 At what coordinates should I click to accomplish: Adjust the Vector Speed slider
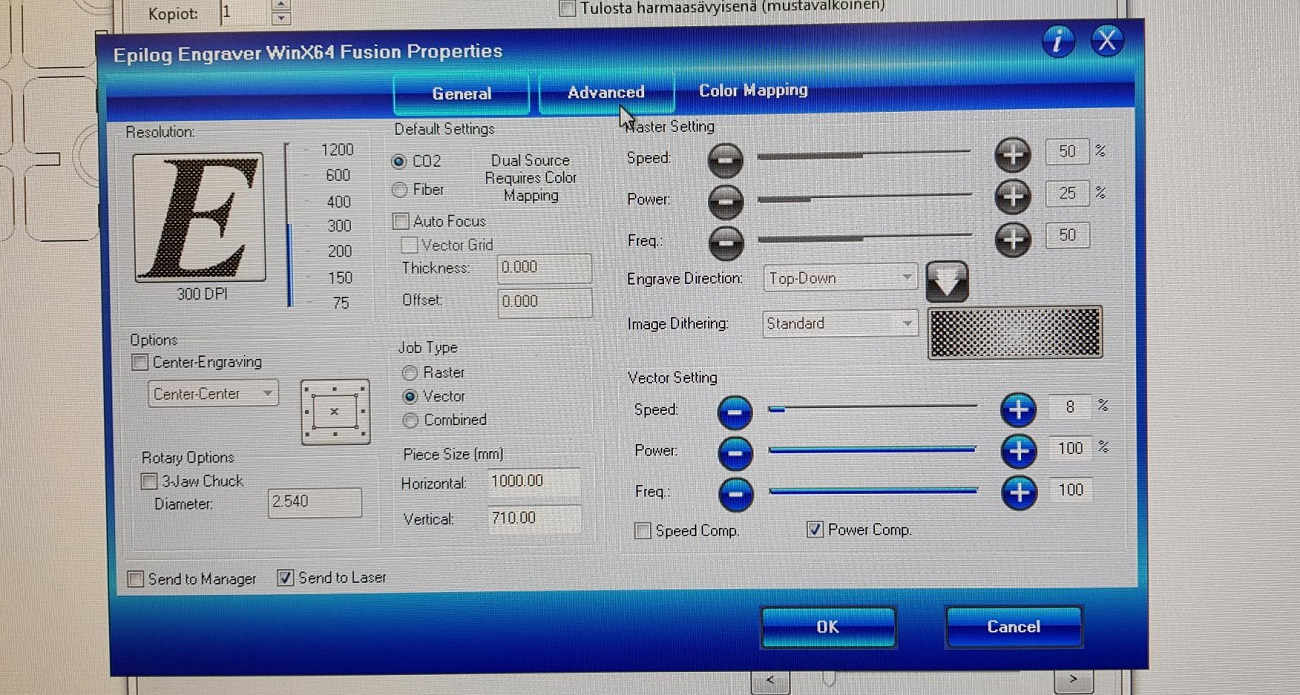[x=872, y=408]
